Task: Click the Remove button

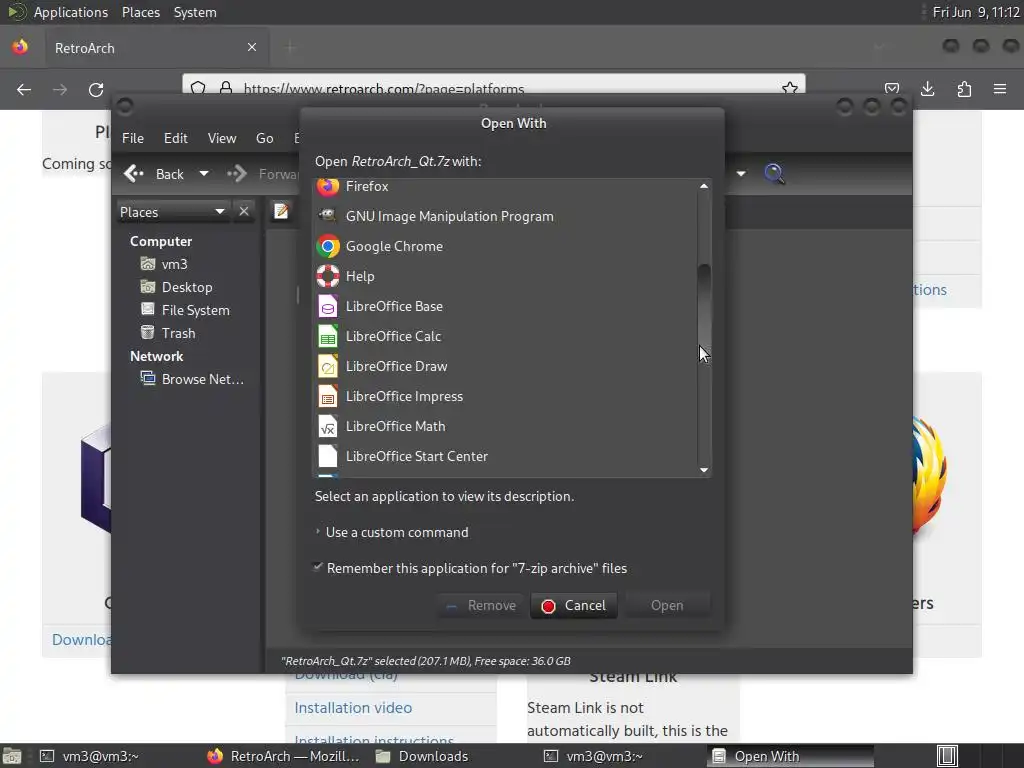Action: point(481,605)
